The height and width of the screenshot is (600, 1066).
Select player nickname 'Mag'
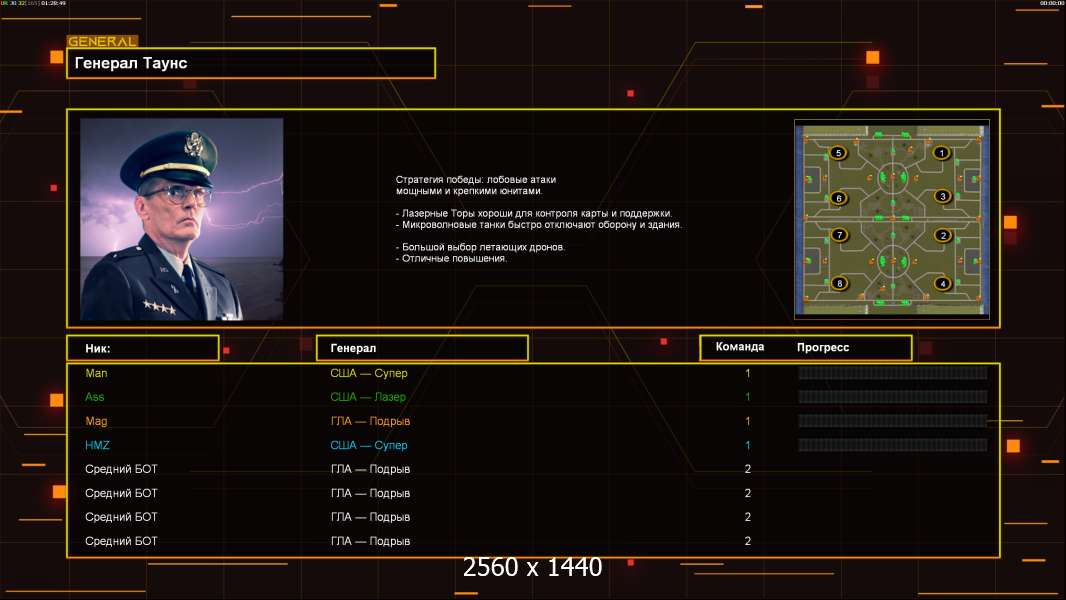(x=96, y=421)
